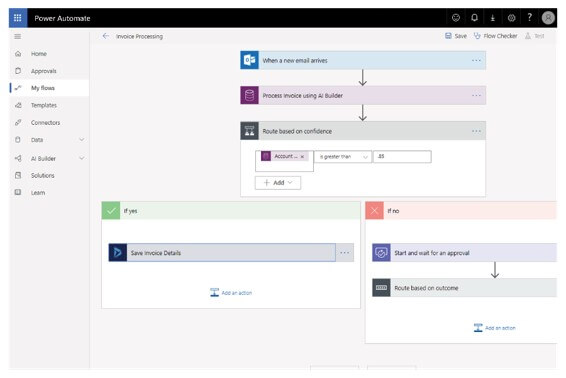Image resolution: width=566 pixels, height=378 pixels.
Task: Click the Dynamics icon on Save Invoice Details
Action: coord(118,252)
